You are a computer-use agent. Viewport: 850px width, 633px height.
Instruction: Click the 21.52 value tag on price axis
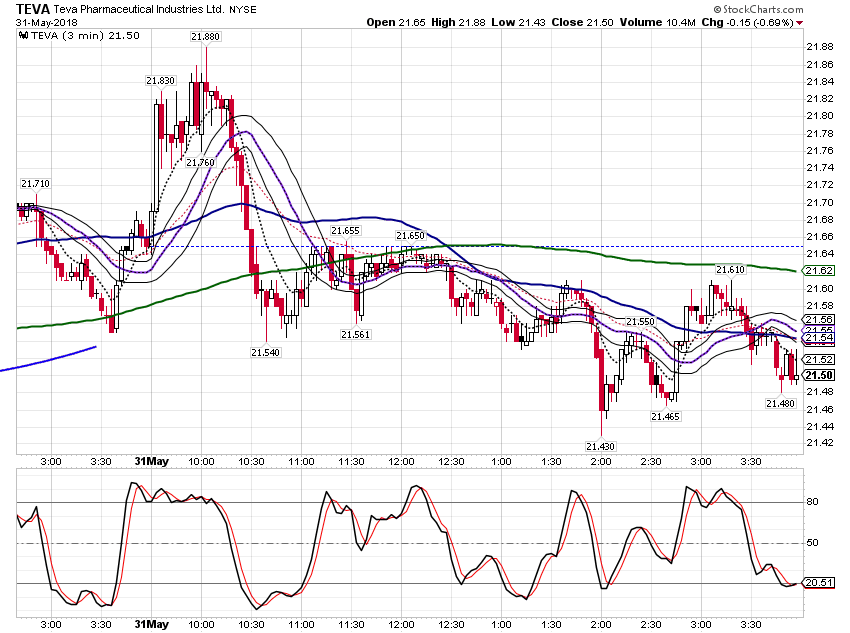[819, 360]
